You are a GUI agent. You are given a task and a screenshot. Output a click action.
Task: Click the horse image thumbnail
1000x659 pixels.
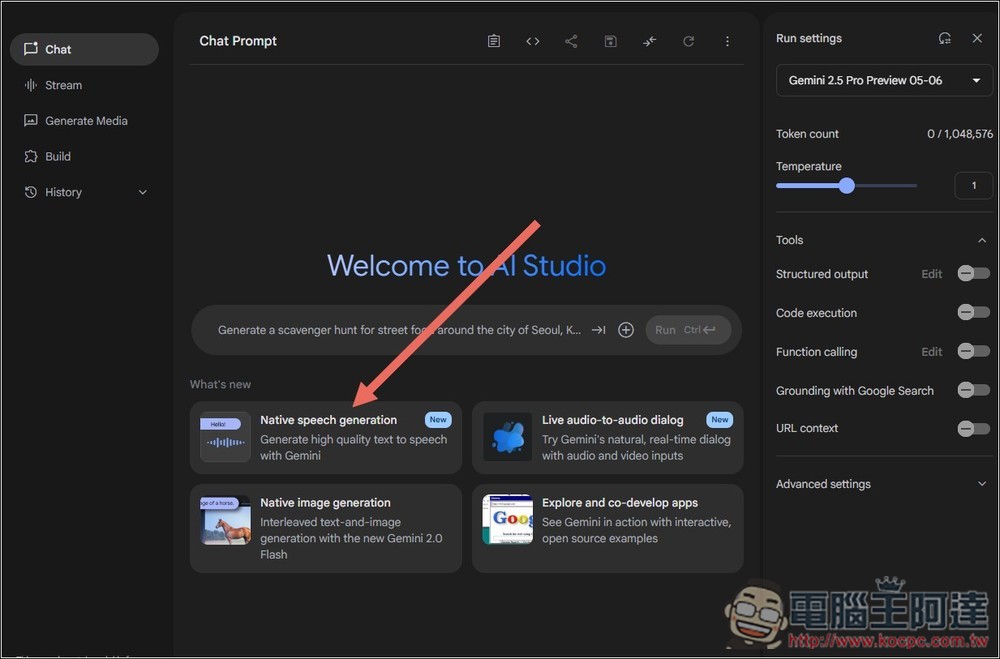pos(225,520)
